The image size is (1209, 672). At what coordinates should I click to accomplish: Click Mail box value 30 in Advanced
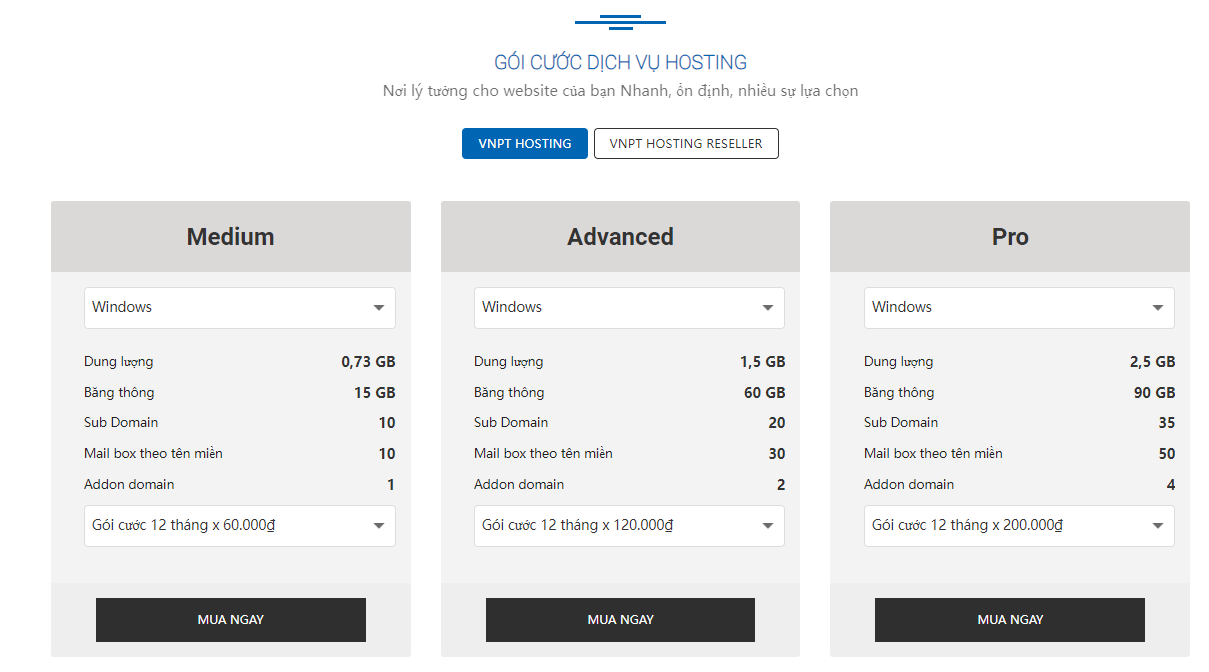[x=776, y=454]
